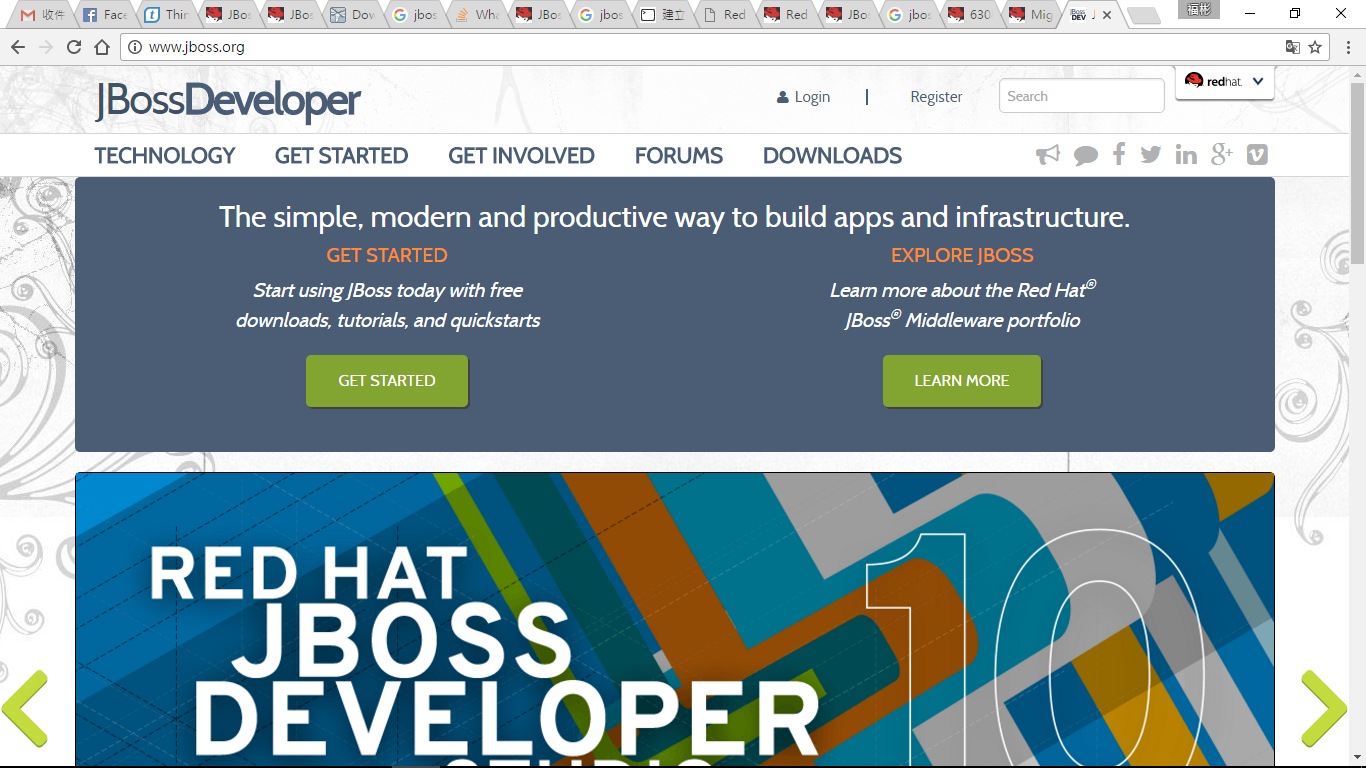Click the Login link

[803, 97]
